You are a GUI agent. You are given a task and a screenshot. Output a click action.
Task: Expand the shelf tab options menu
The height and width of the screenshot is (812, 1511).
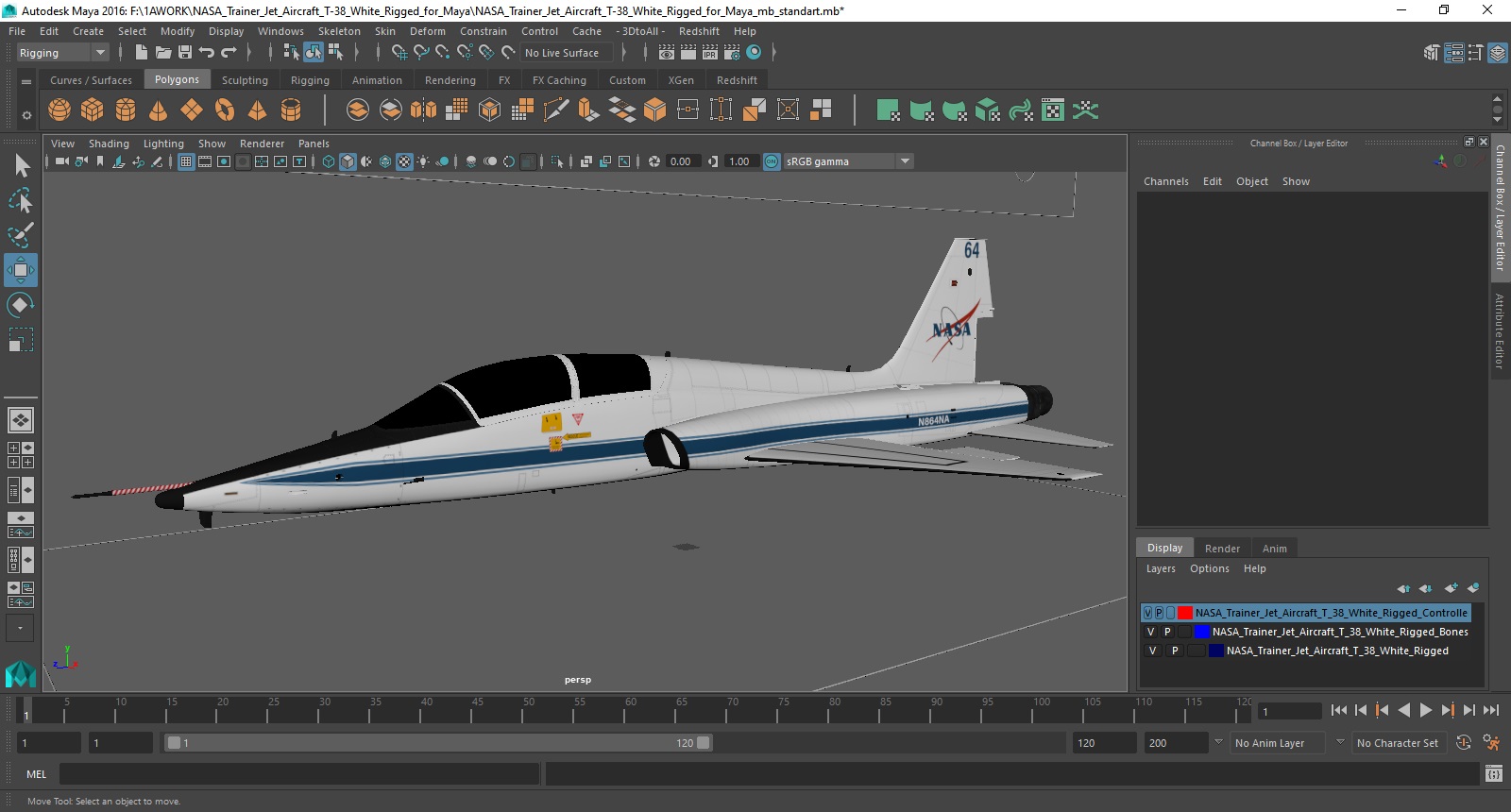[26, 82]
